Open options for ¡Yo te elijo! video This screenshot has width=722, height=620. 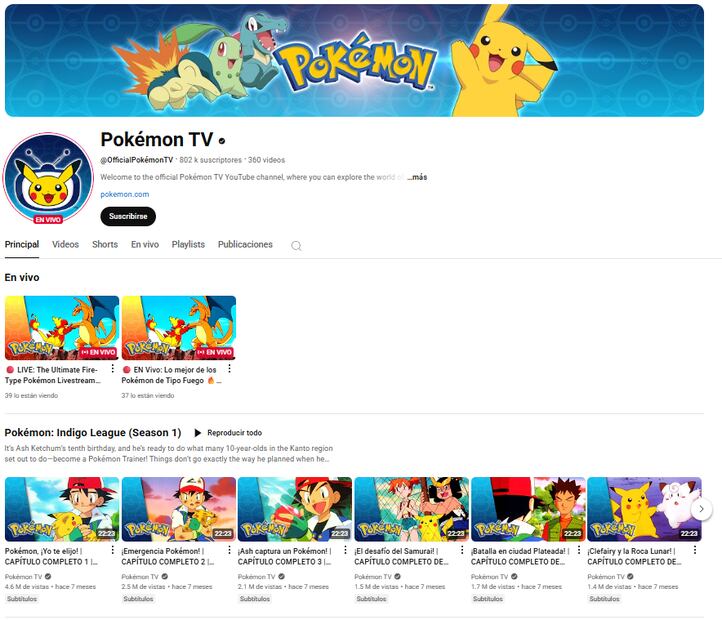pyautogui.click(x=113, y=551)
